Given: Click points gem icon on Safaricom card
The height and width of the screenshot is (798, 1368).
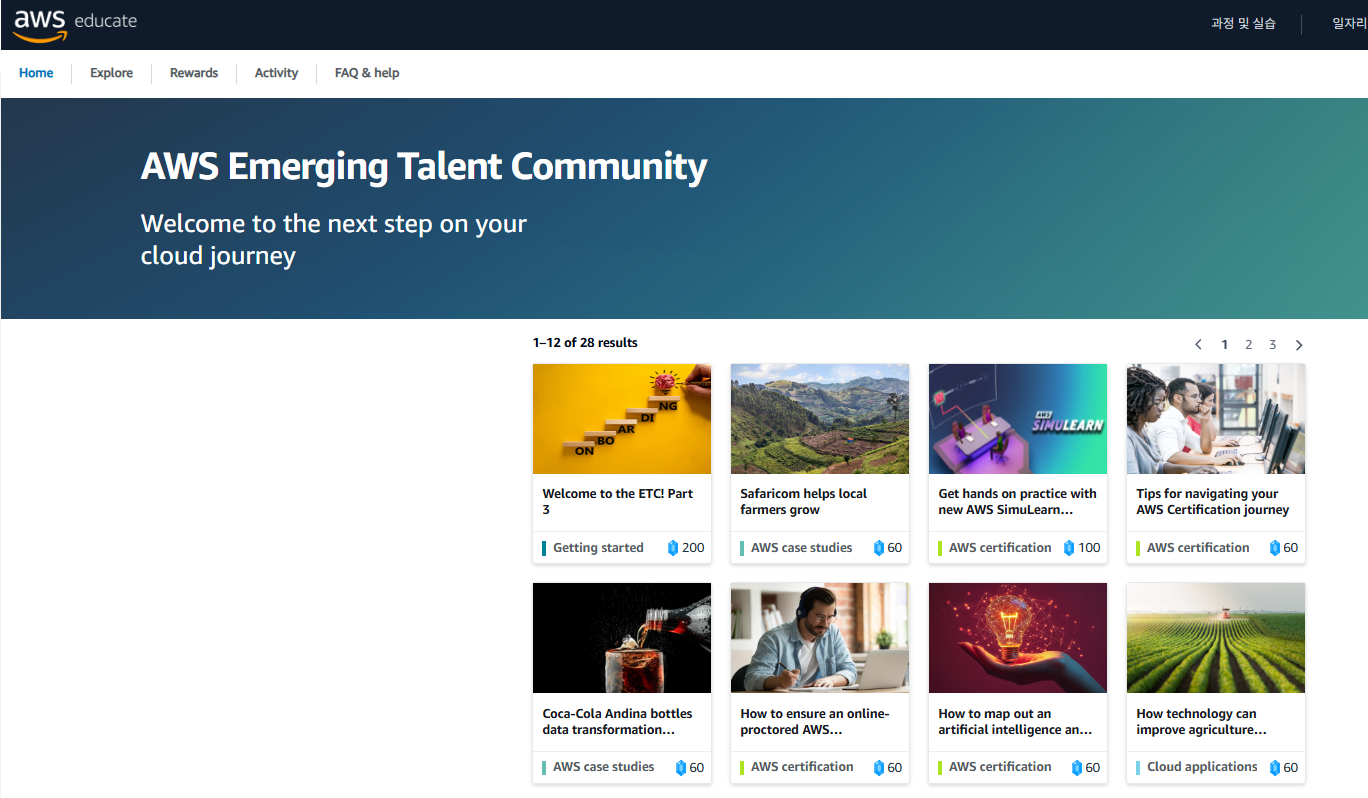Looking at the screenshot, I should click(x=879, y=548).
